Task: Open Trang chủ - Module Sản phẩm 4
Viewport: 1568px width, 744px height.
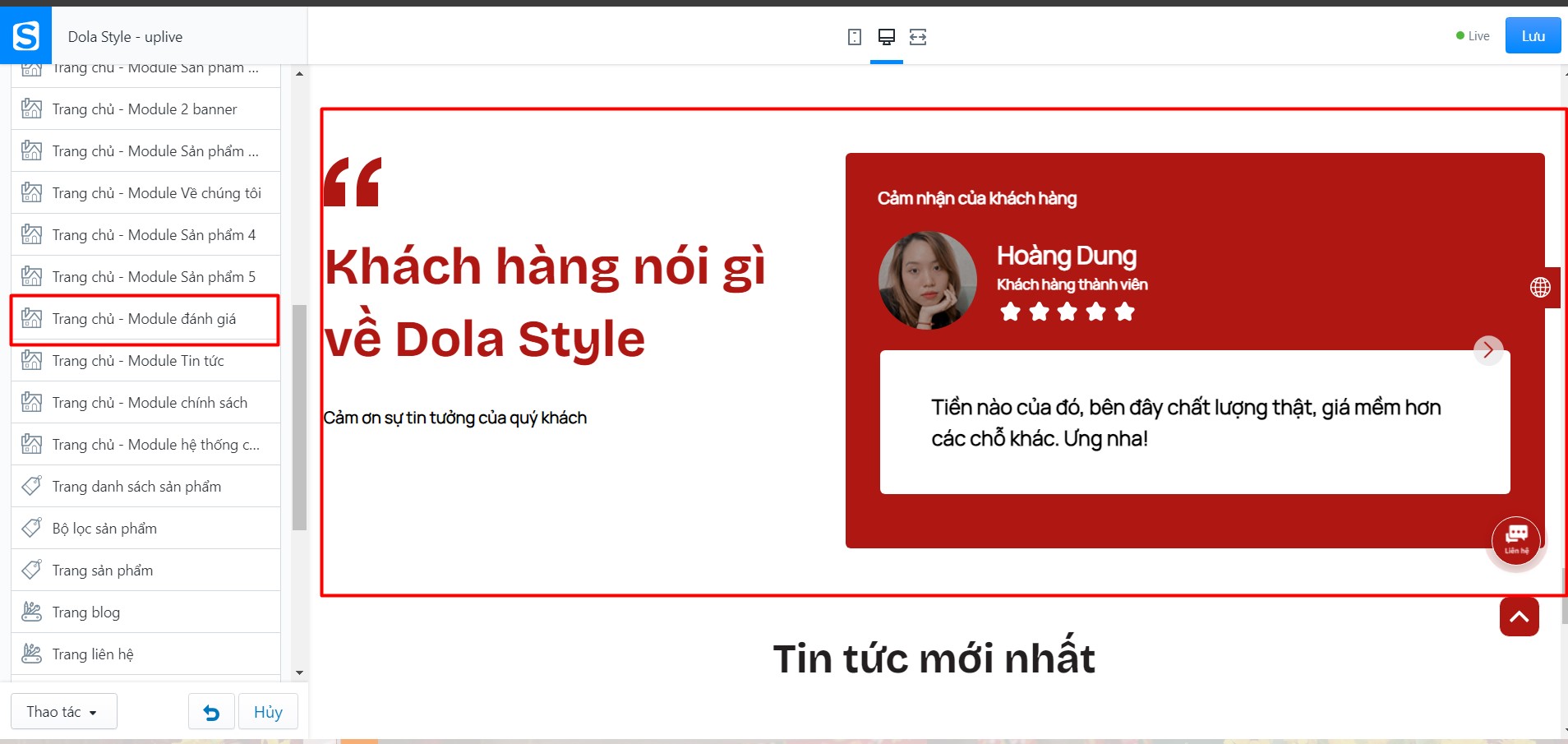Action: (x=145, y=234)
